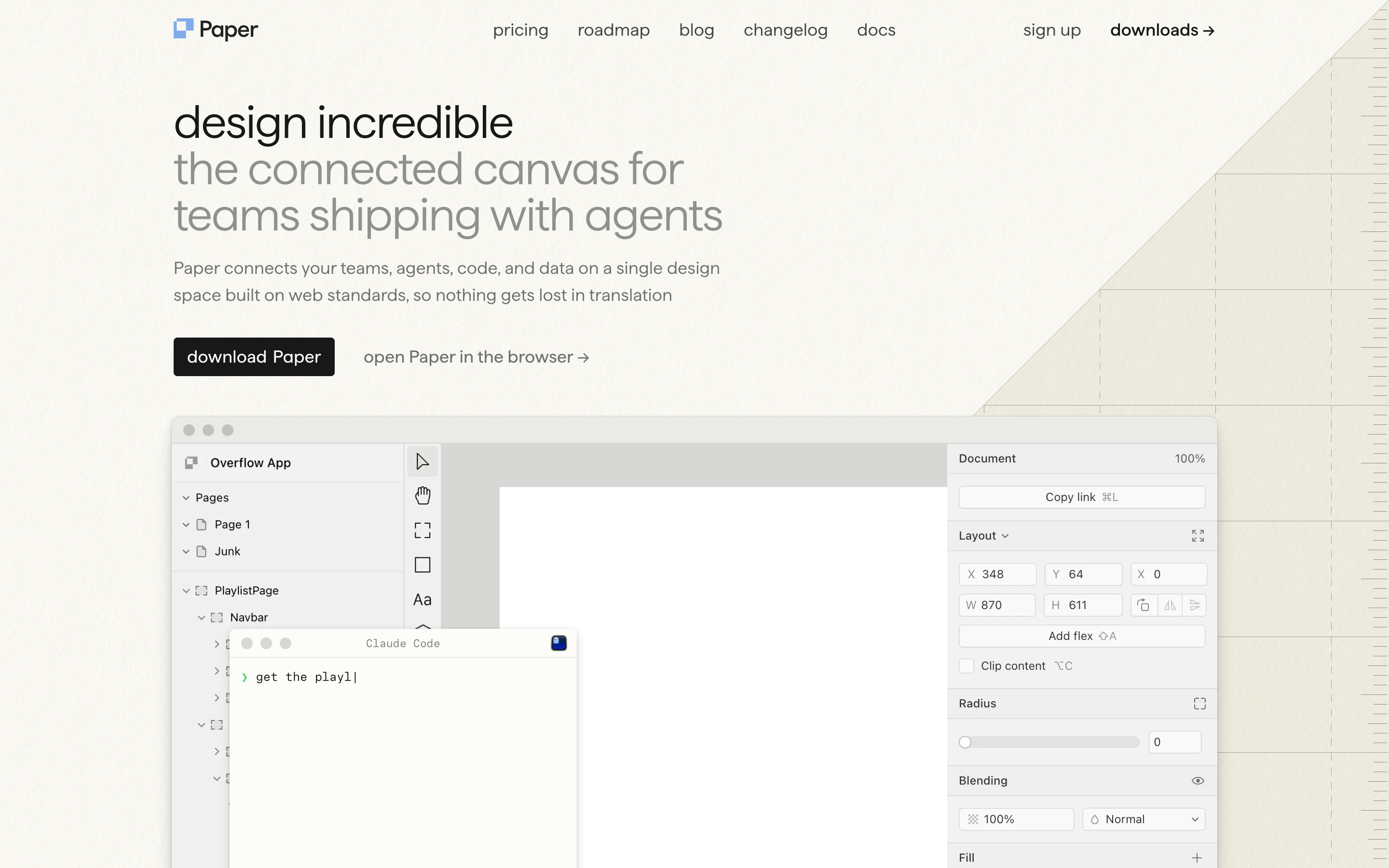Open the changelog
Screen dimensions: 1389x868
coord(786,30)
